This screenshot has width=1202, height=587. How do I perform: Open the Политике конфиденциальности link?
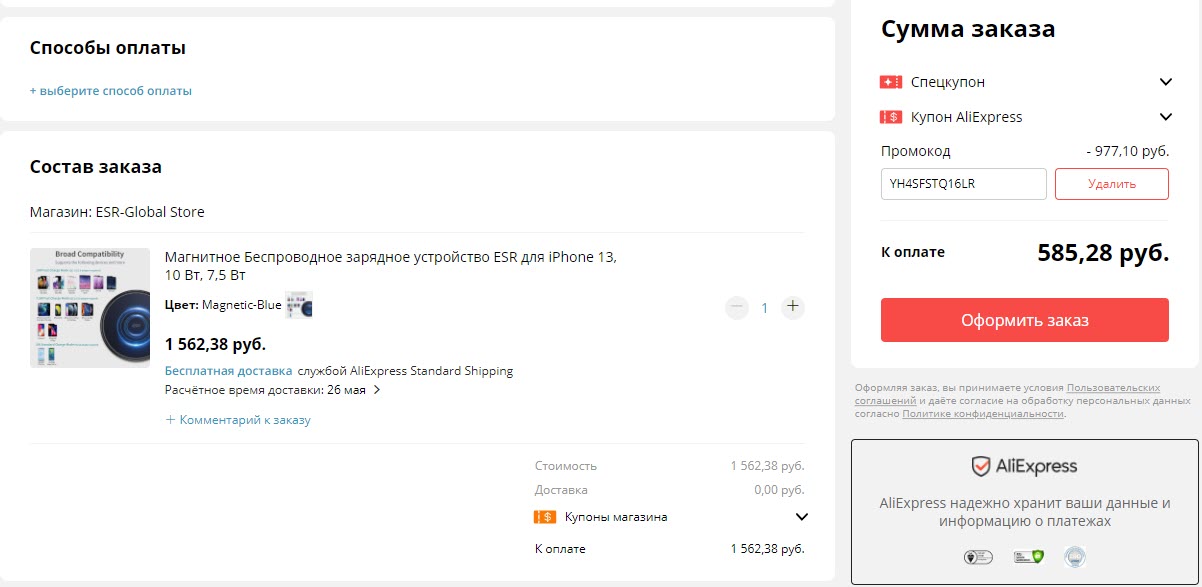click(982, 414)
